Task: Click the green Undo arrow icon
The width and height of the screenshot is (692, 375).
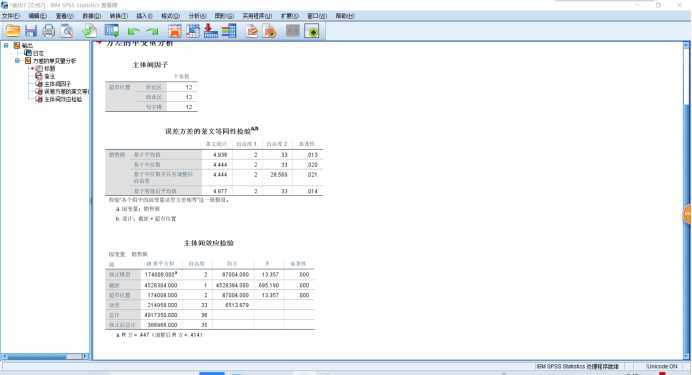Action: (133, 31)
